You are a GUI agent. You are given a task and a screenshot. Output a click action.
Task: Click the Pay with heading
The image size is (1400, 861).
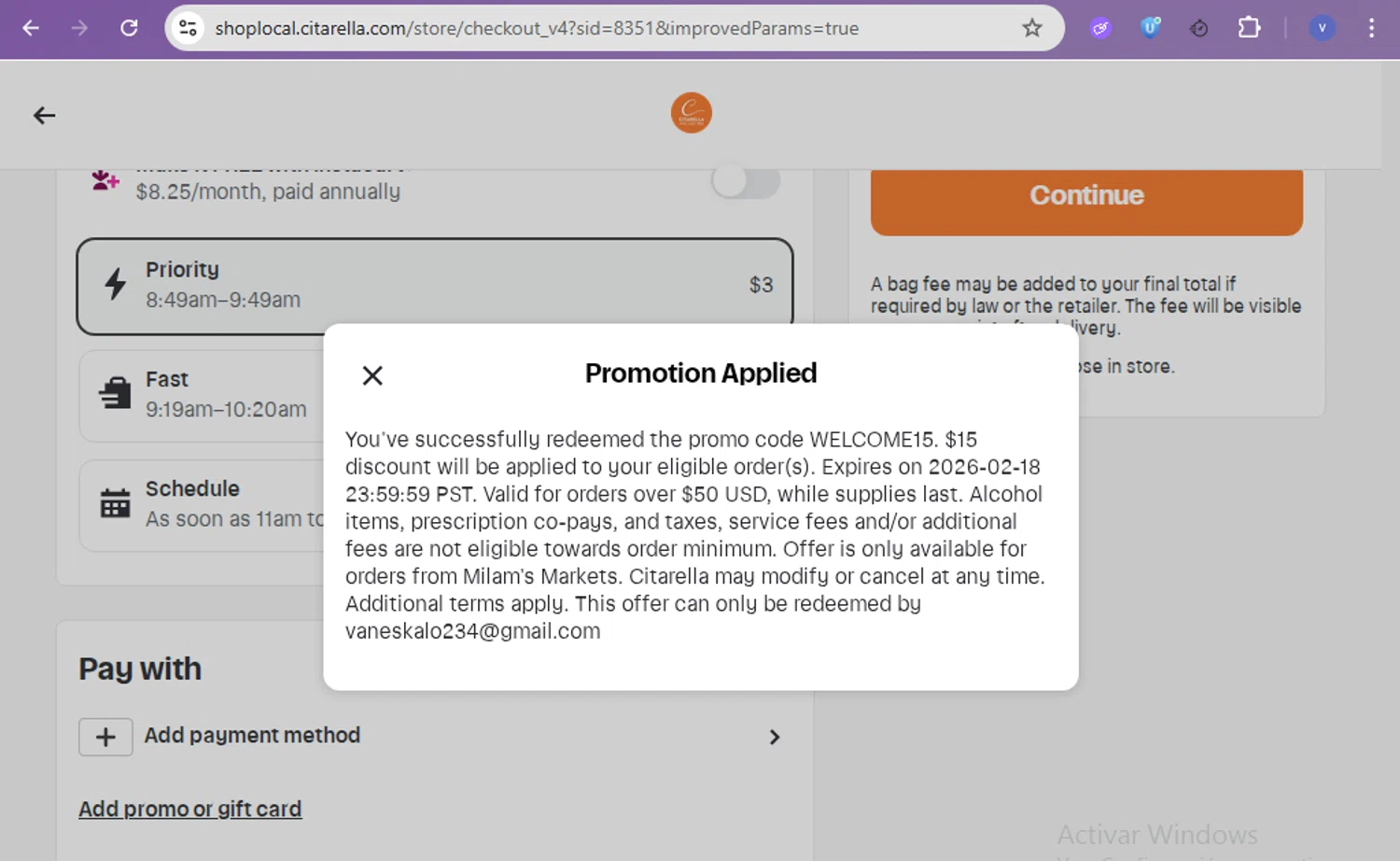(140, 669)
